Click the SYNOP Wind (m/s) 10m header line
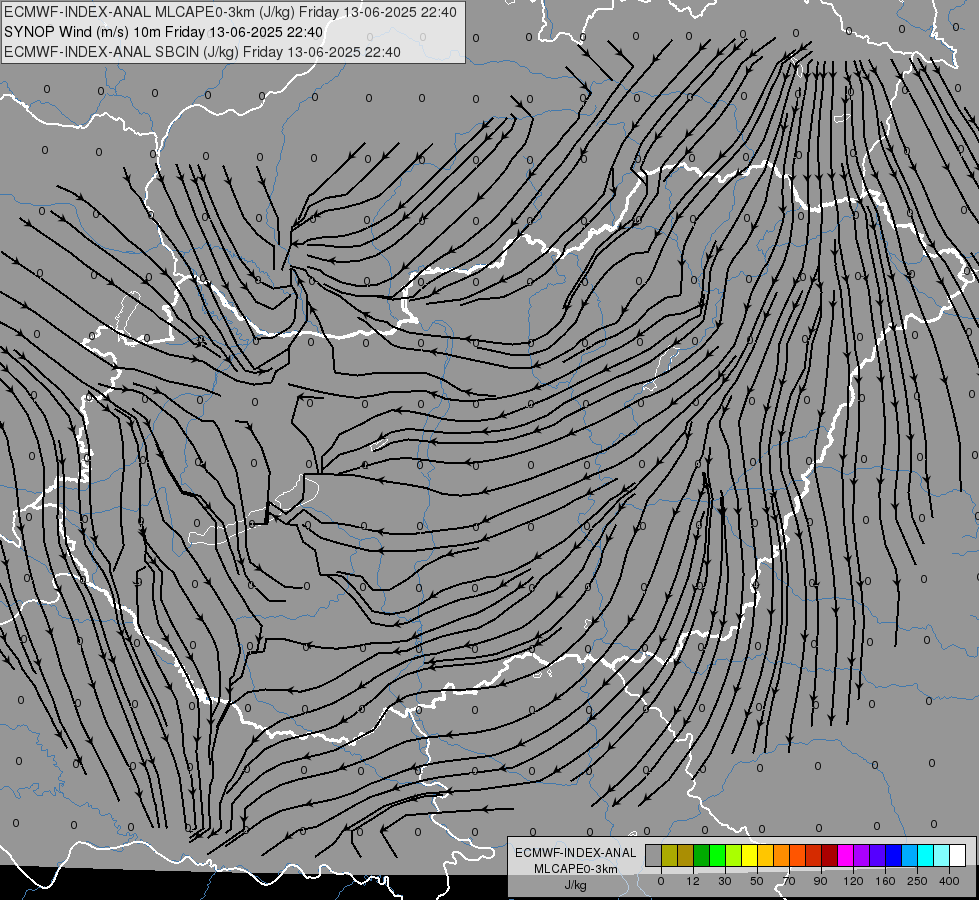This screenshot has width=979, height=900. tap(164, 32)
